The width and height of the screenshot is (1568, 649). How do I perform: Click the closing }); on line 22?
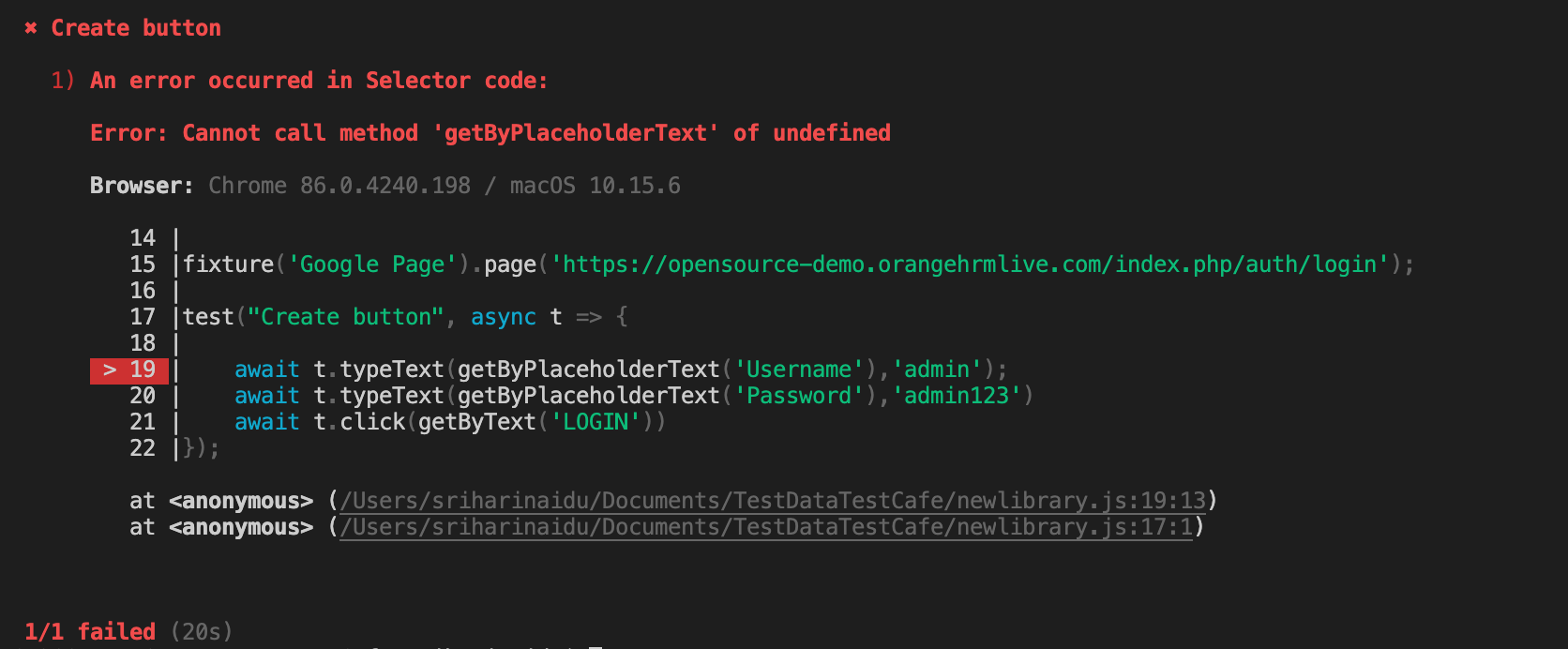tap(202, 448)
